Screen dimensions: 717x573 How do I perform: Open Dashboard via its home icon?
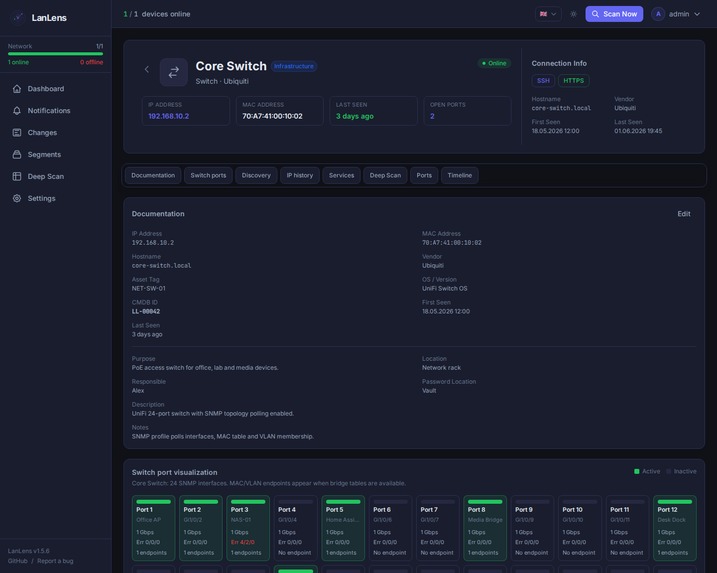[x=17, y=89]
